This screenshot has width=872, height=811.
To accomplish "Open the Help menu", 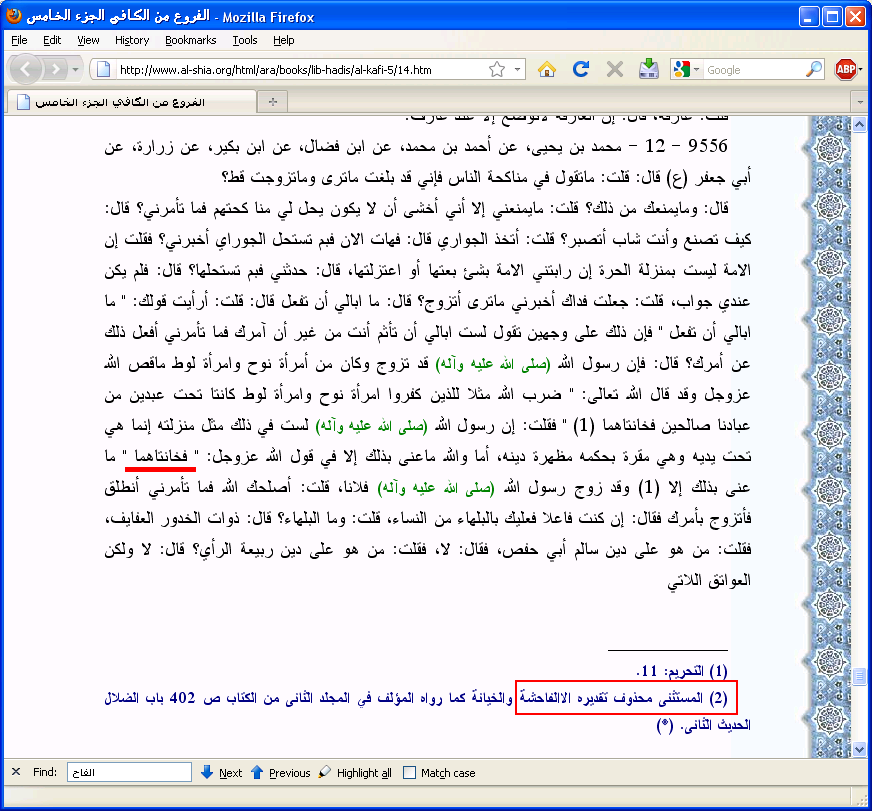I will 283,40.
